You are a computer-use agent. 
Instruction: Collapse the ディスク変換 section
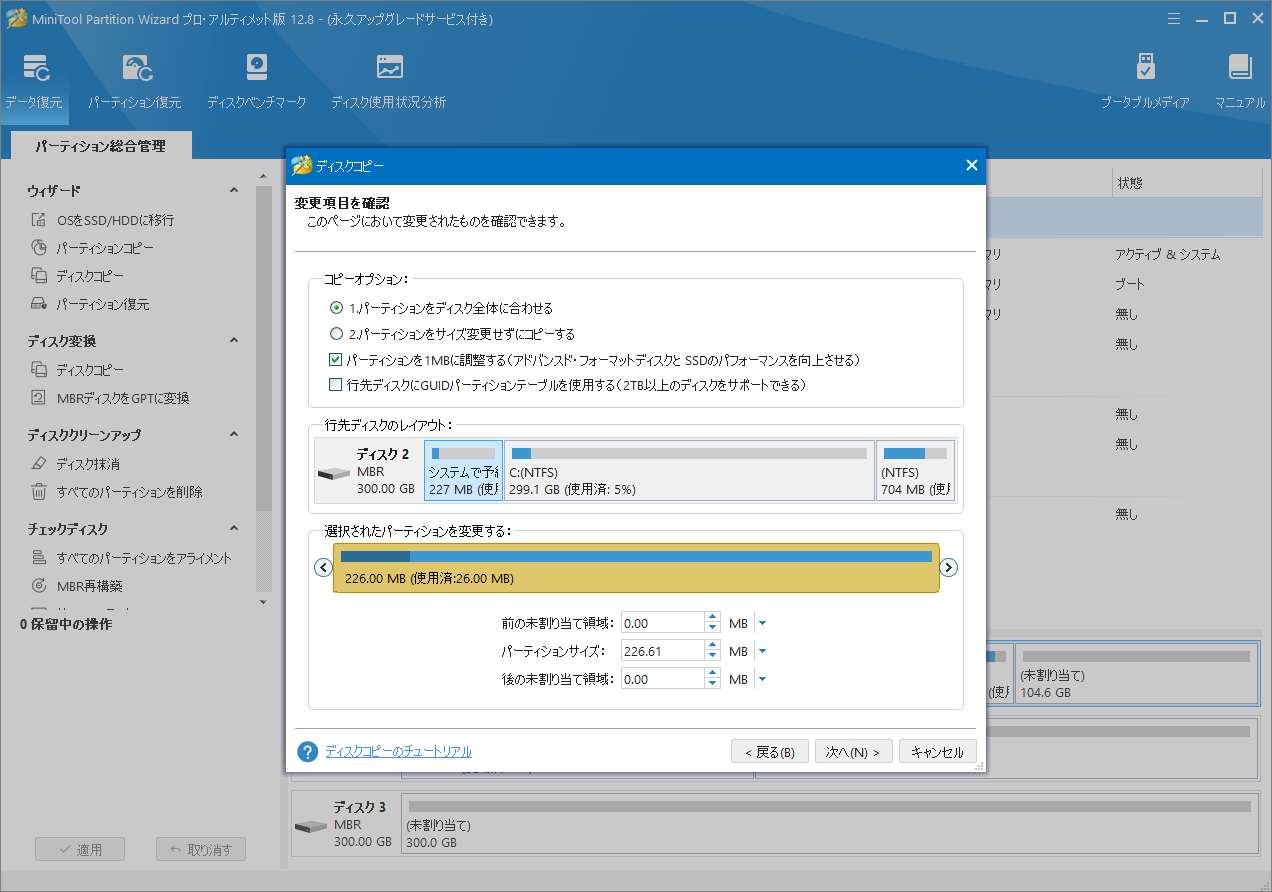234,340
